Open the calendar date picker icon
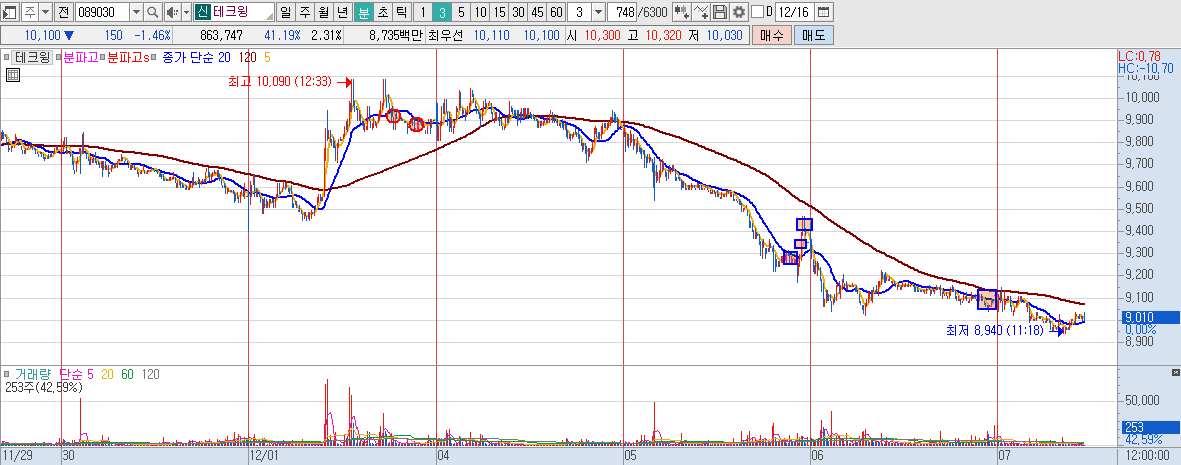The image size is (1181, 465). coord(823,12)
